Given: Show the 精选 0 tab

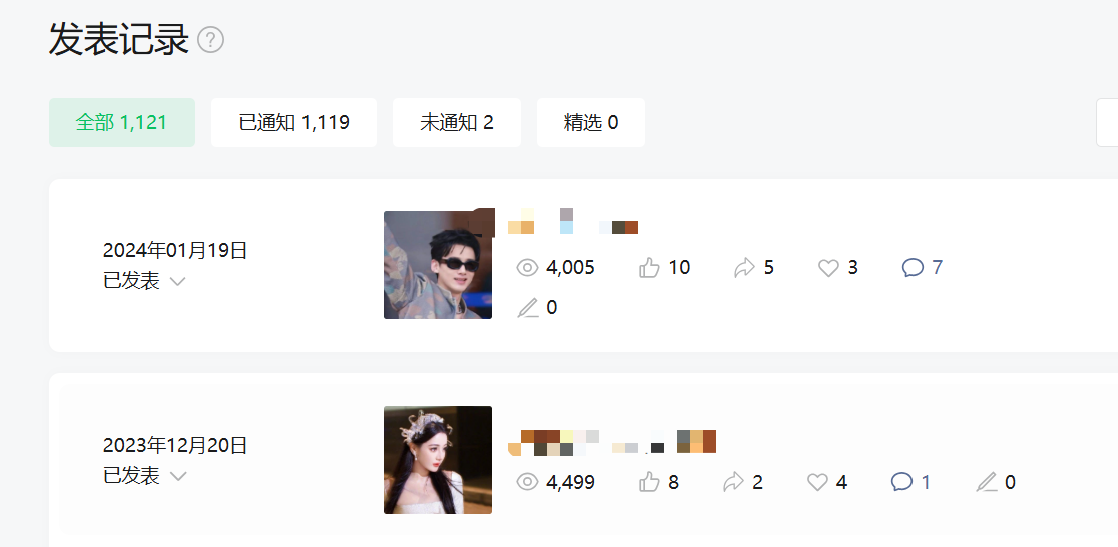Looking at the screenshot, I should [591, 123].
